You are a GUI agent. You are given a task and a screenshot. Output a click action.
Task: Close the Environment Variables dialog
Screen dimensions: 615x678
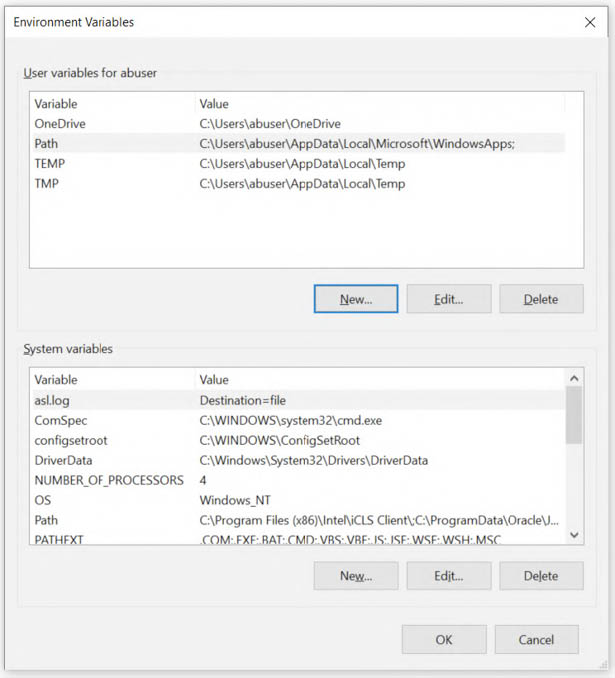tap(588, 22)
